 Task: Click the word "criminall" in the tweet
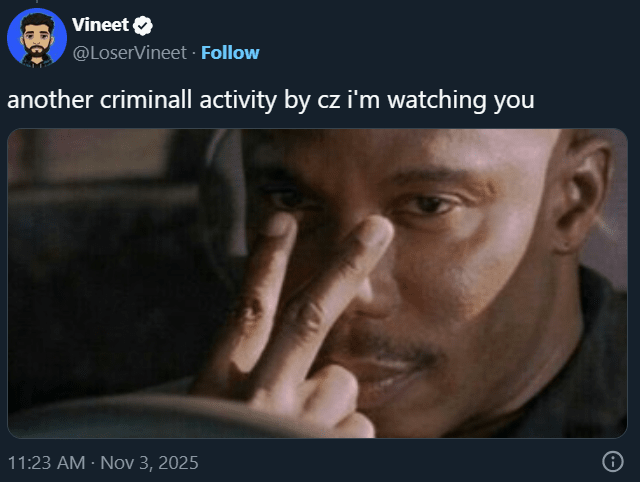click(x=146, y=100)
